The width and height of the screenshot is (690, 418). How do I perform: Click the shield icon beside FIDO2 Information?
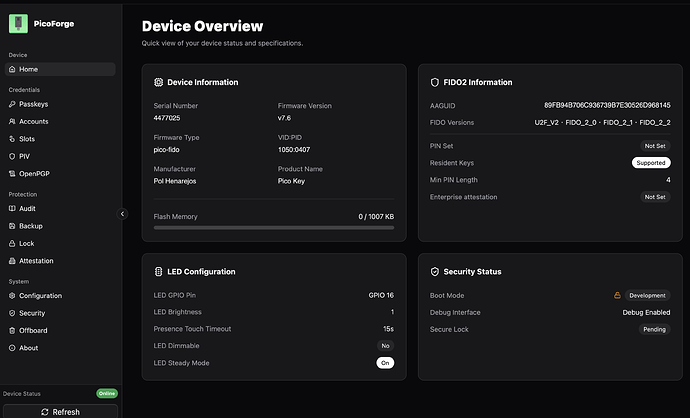coord(435,82)
